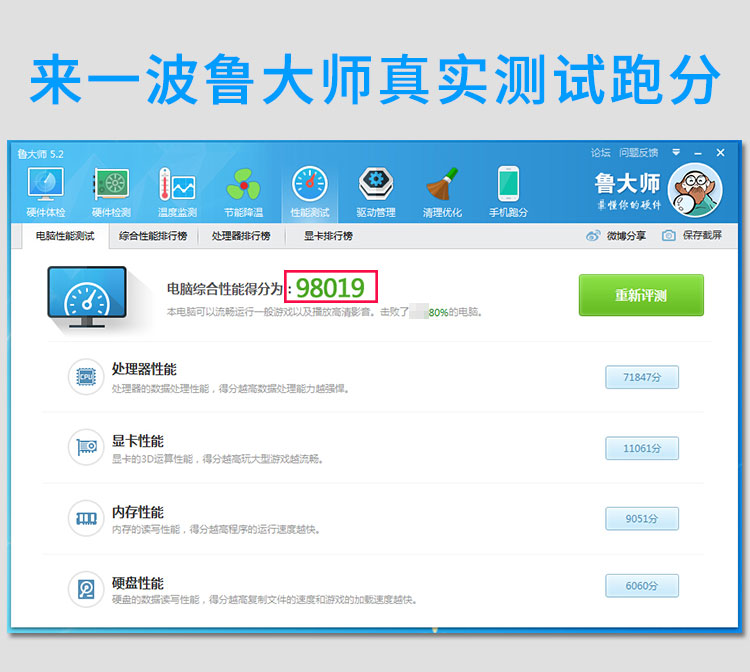Close the 鲁大师 window
Image resolution: width=750 pixels, height=672 pixels.
[x=720, y=153]
